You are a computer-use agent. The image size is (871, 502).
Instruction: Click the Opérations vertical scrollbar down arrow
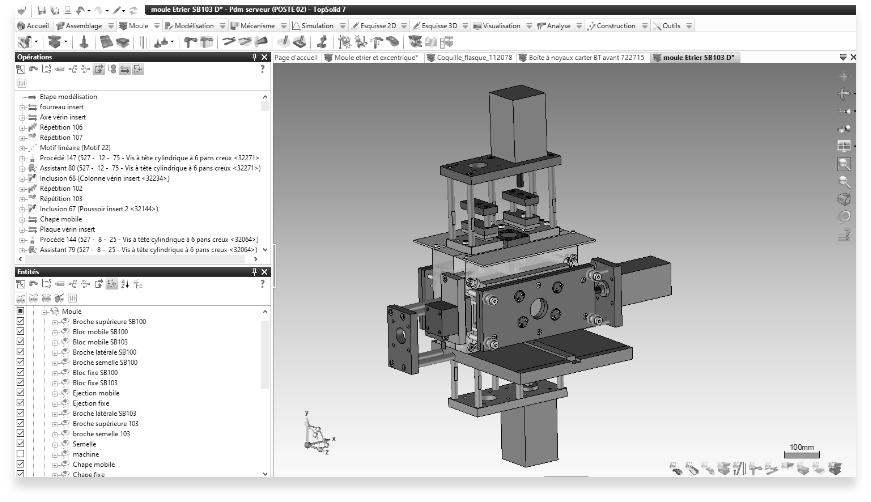[265, 250]
